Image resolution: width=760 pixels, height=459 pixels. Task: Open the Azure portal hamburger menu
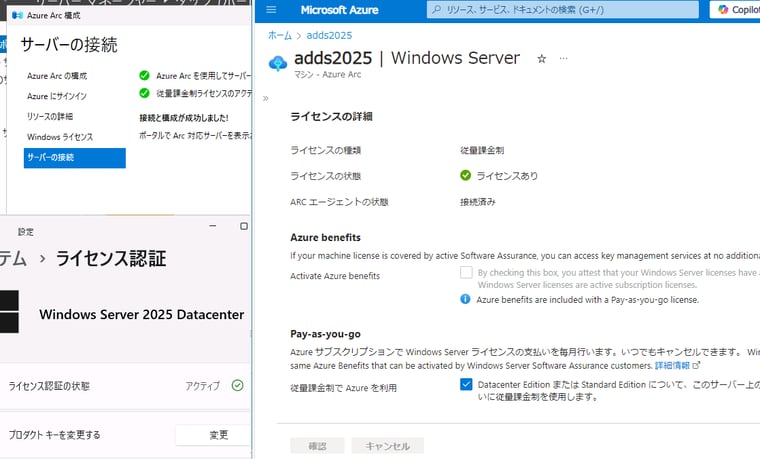(271, 10)
